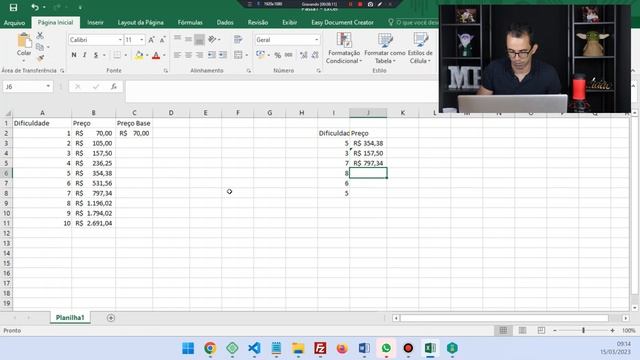Open the Arquivo tab
The height and width of the screenshot is (360, 640).
pyautogui.click(x=15, y=22)
